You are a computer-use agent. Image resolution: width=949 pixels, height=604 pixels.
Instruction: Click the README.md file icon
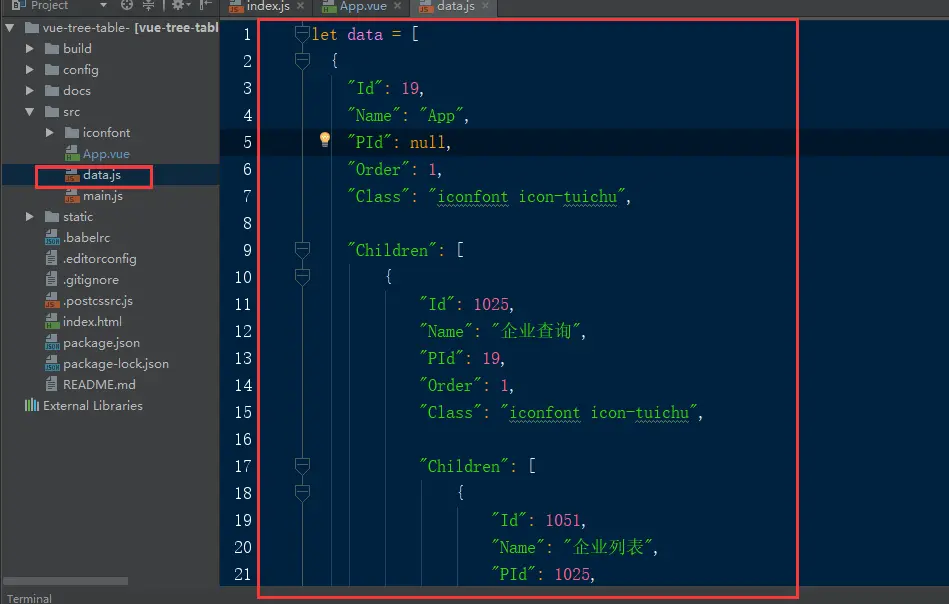point(52,384)
